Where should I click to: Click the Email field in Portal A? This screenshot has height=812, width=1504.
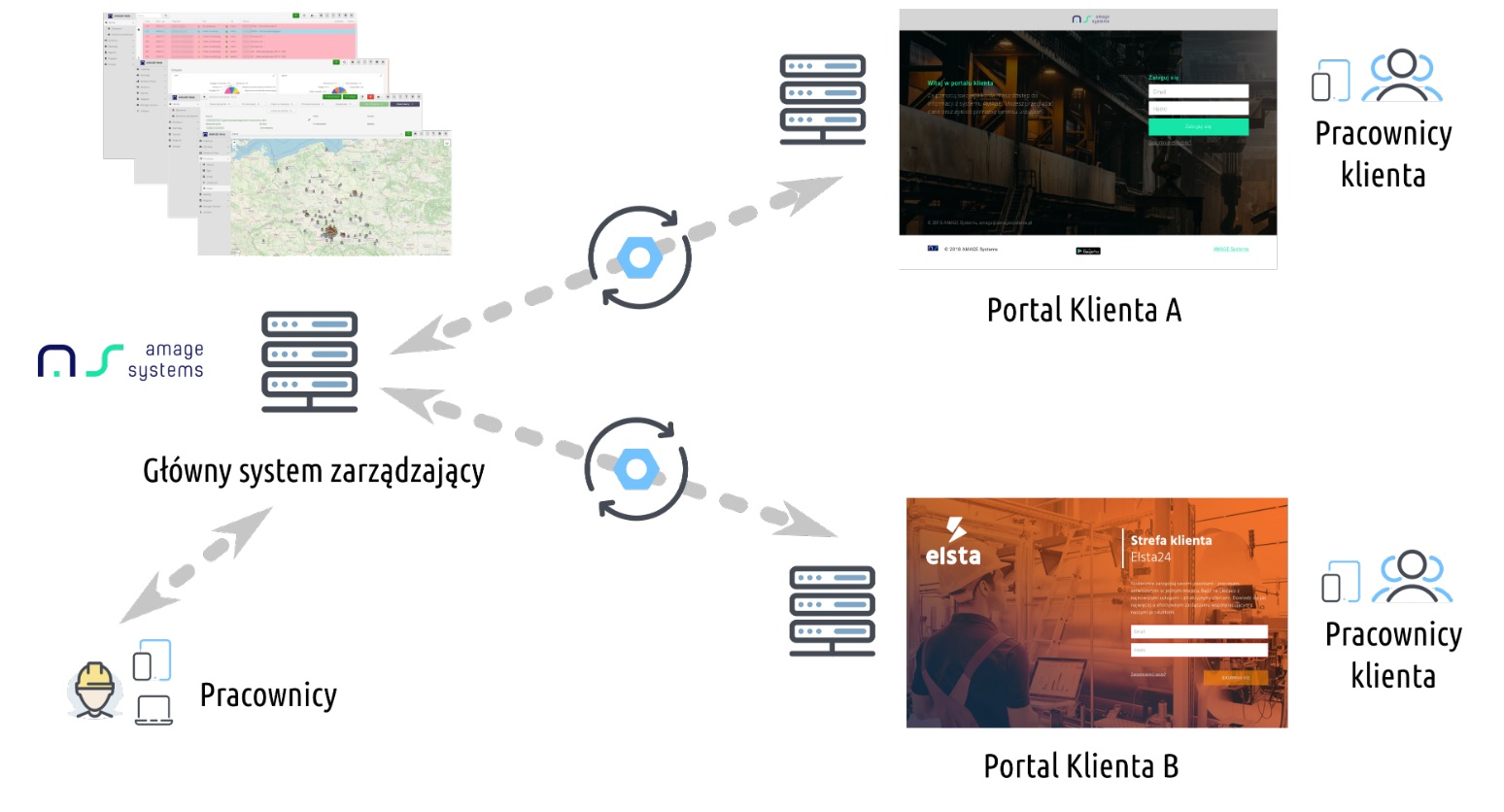click(1199, 91)
